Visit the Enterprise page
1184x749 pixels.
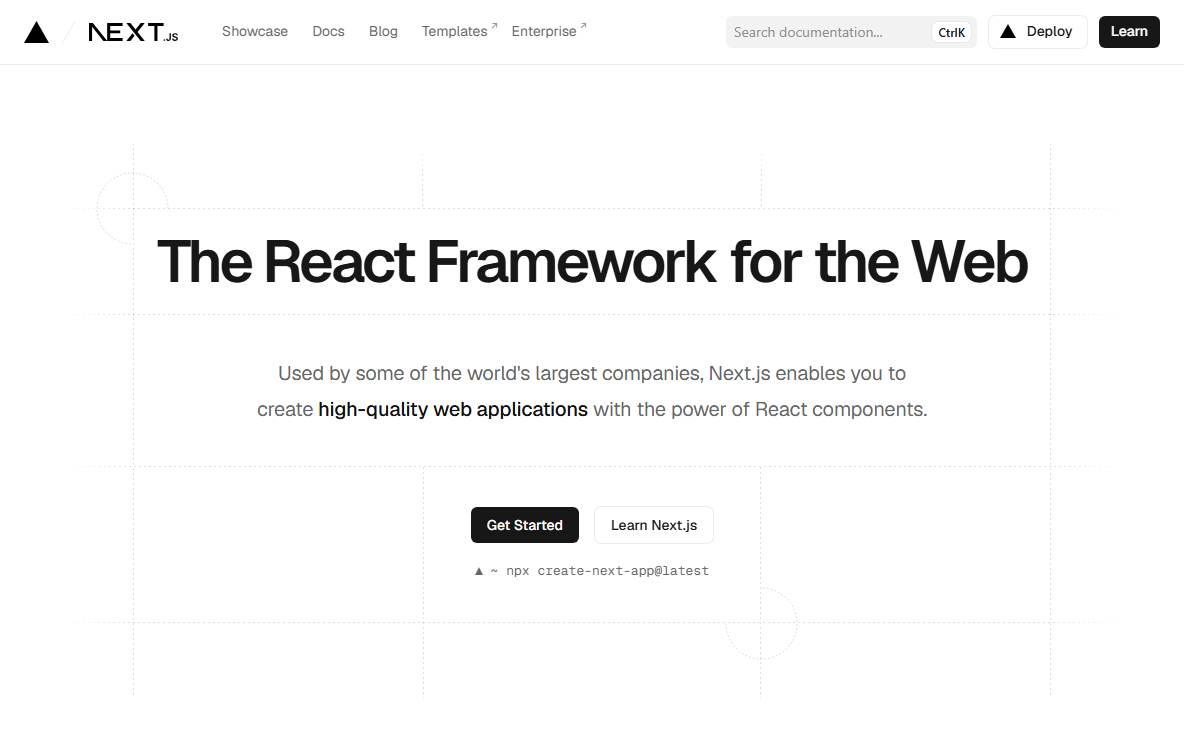point(549,32)
